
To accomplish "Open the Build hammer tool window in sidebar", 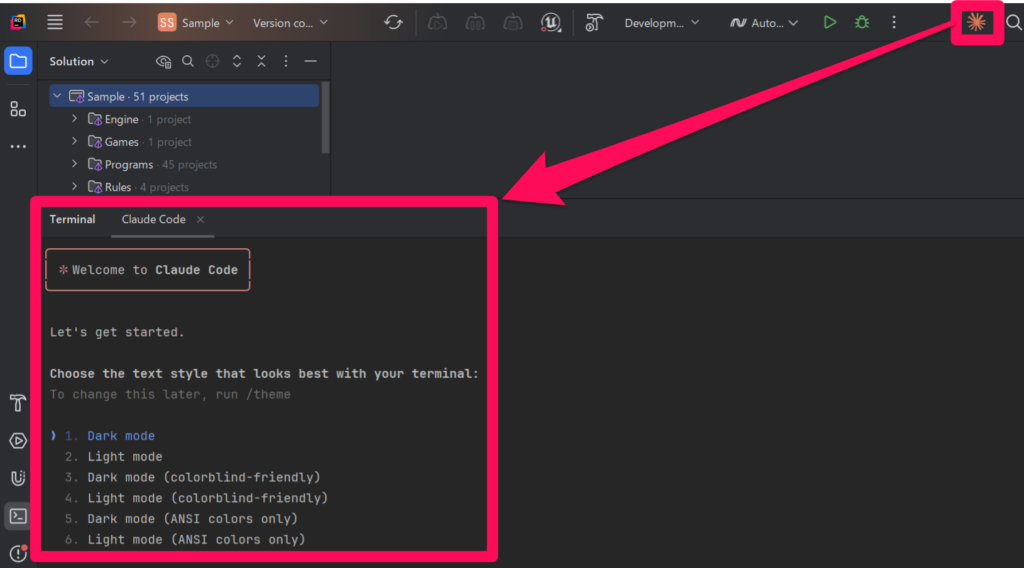I will (x=18, y=403).
